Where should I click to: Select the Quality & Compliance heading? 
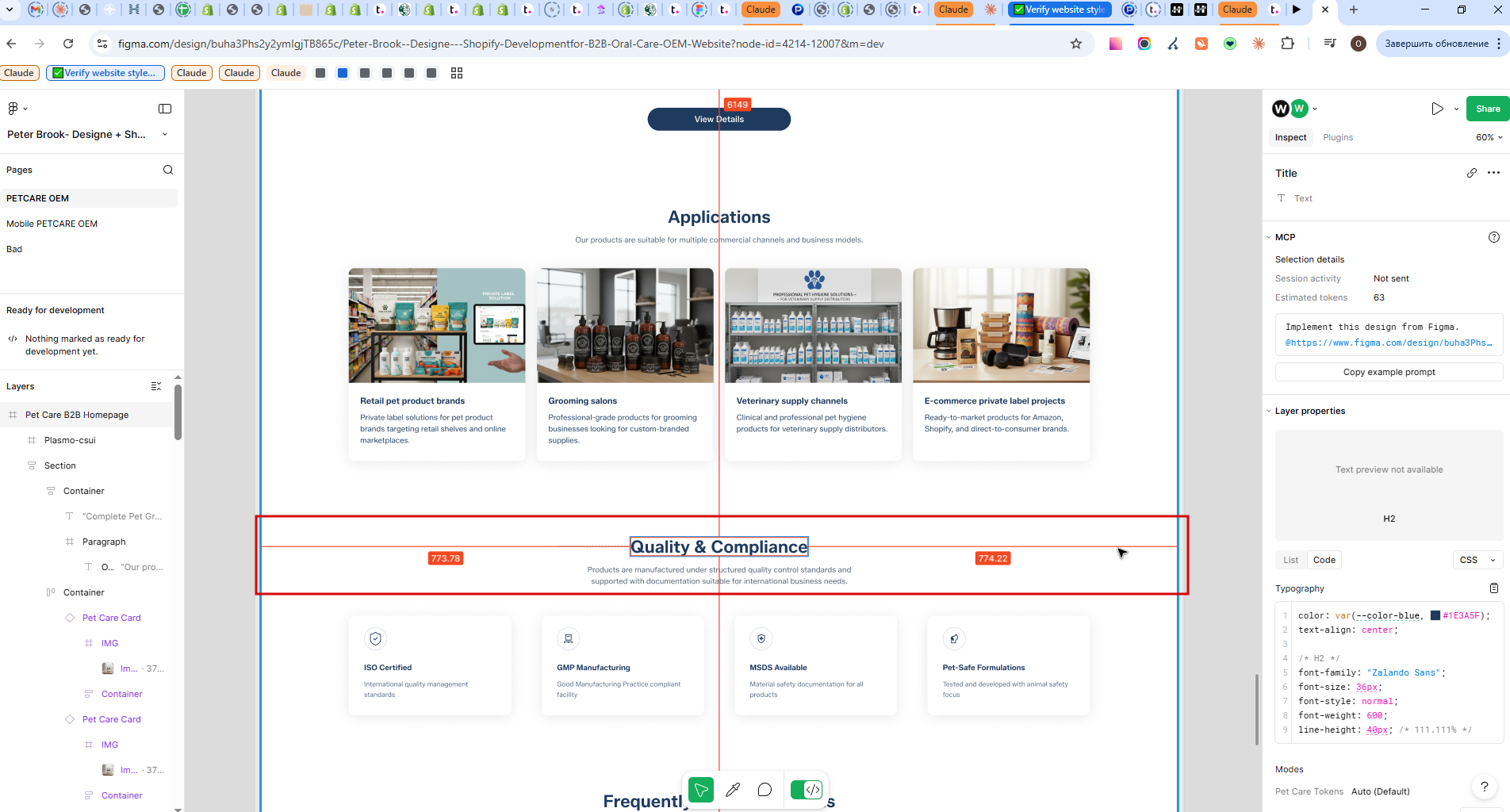(719, 546)
